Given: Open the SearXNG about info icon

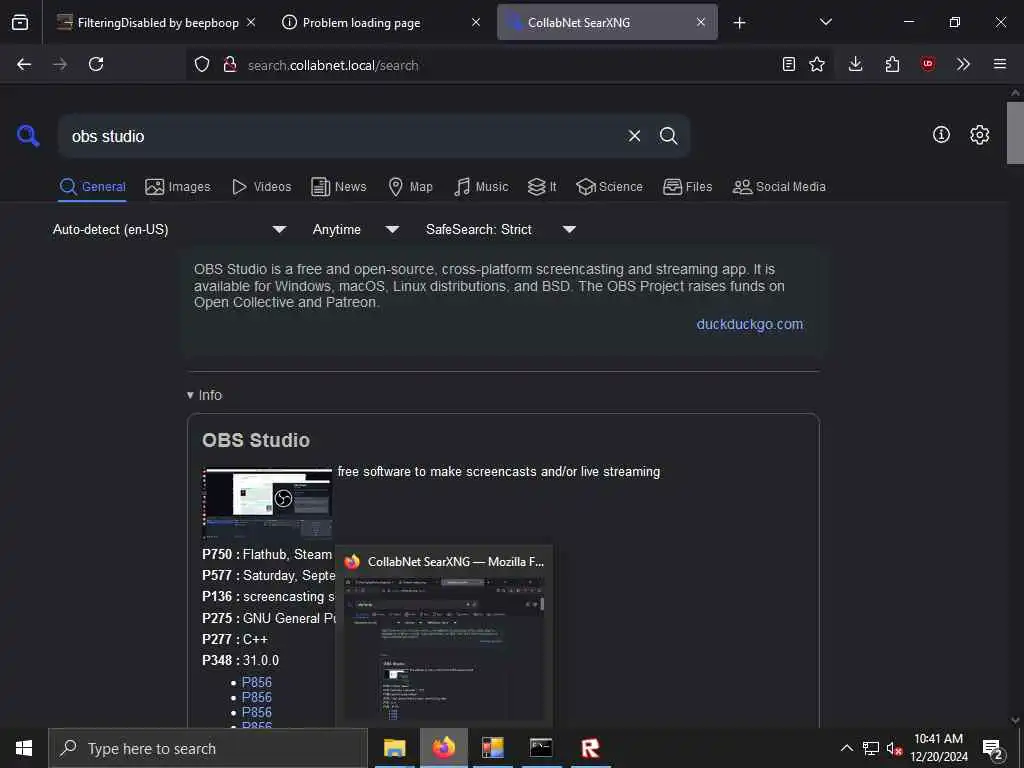Looking at the screenshot, I should click(941, 135).
